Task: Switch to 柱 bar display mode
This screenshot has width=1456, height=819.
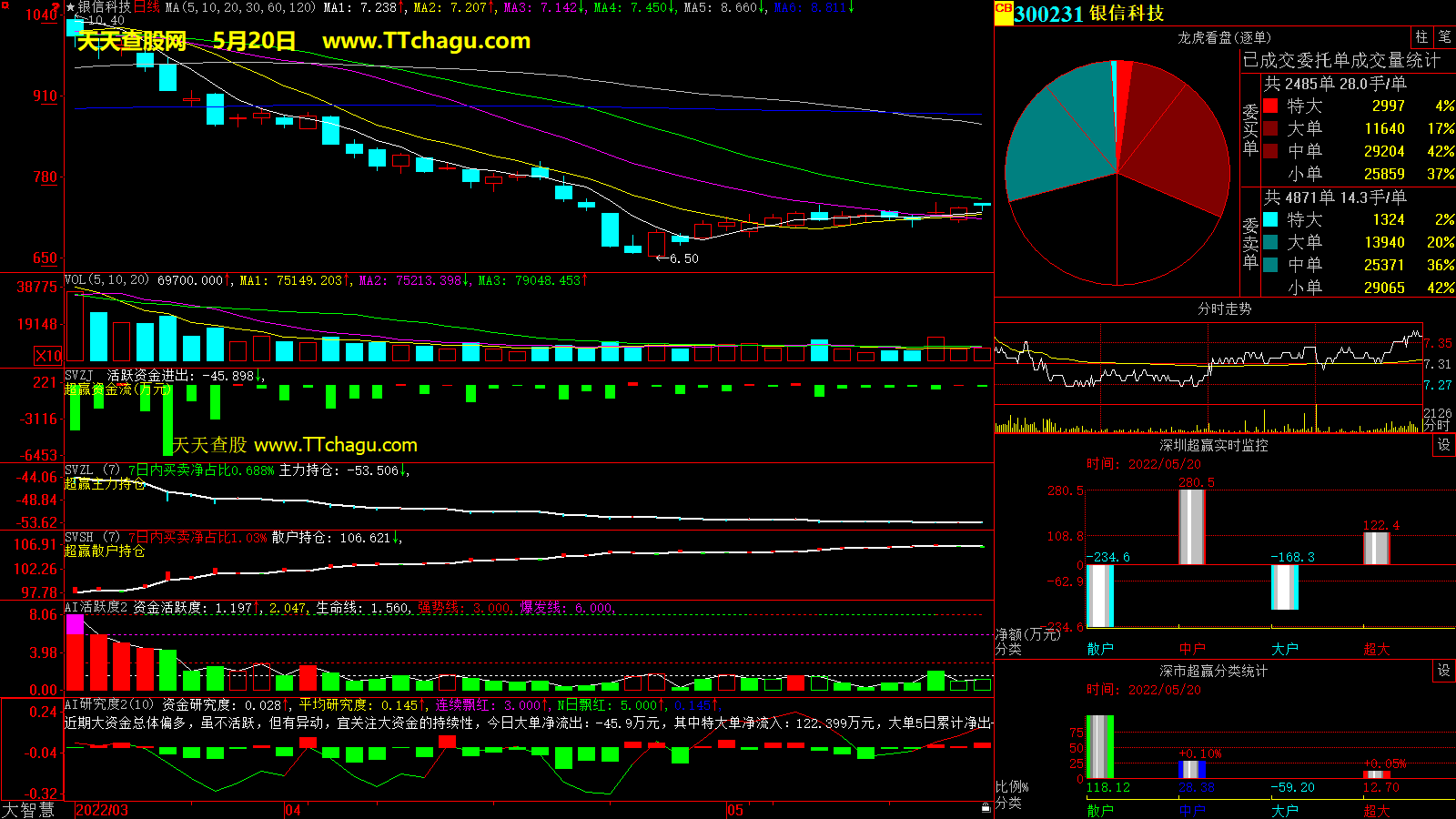Action: 1421,37
